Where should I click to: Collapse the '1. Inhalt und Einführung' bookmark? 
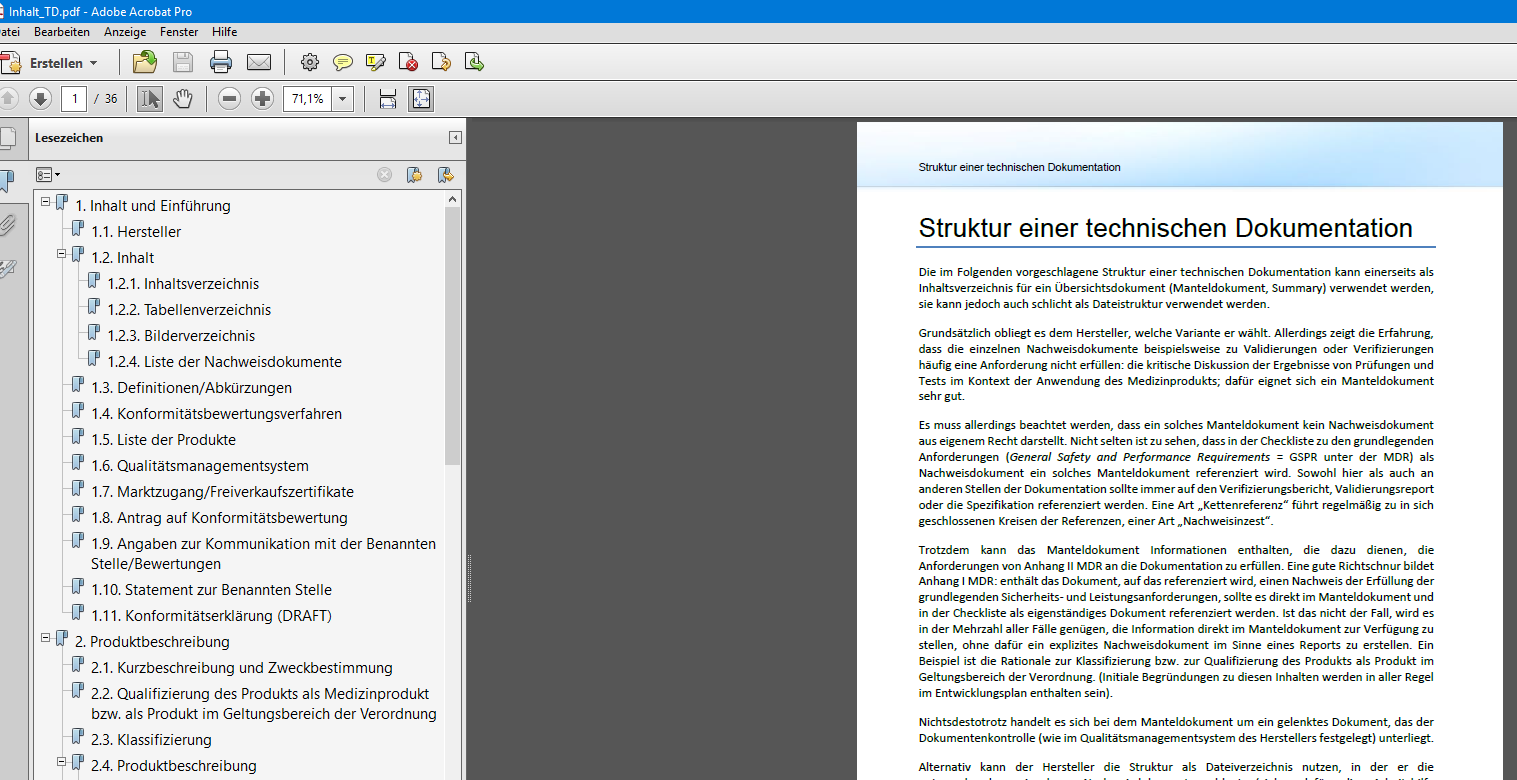point(45,202)
